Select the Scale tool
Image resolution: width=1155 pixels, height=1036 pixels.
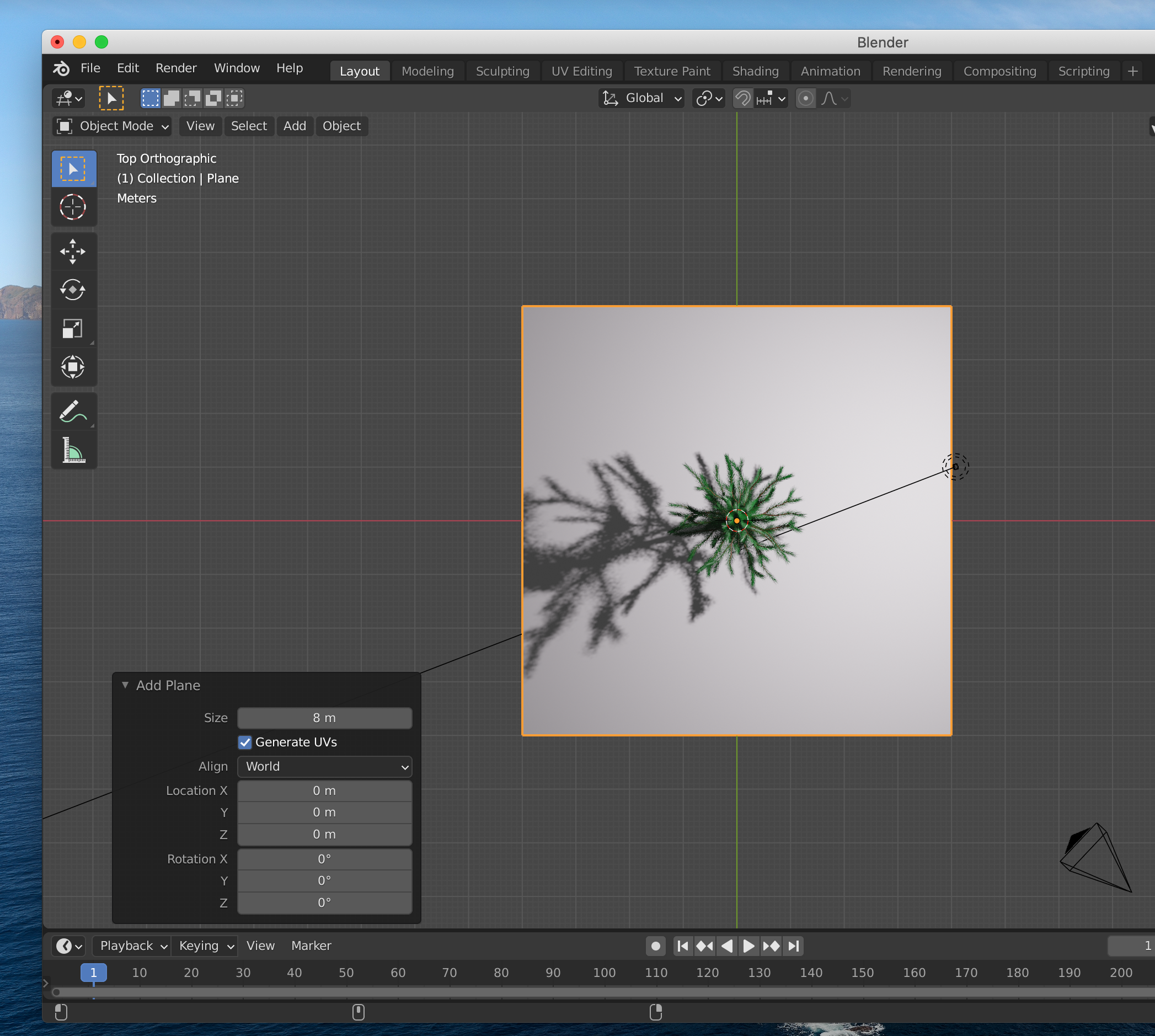(x=73, y=328)
